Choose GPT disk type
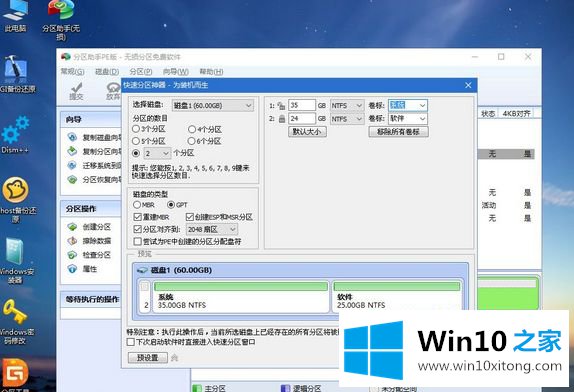This screenshot has width=574, height=392. [x=171, y=205]
